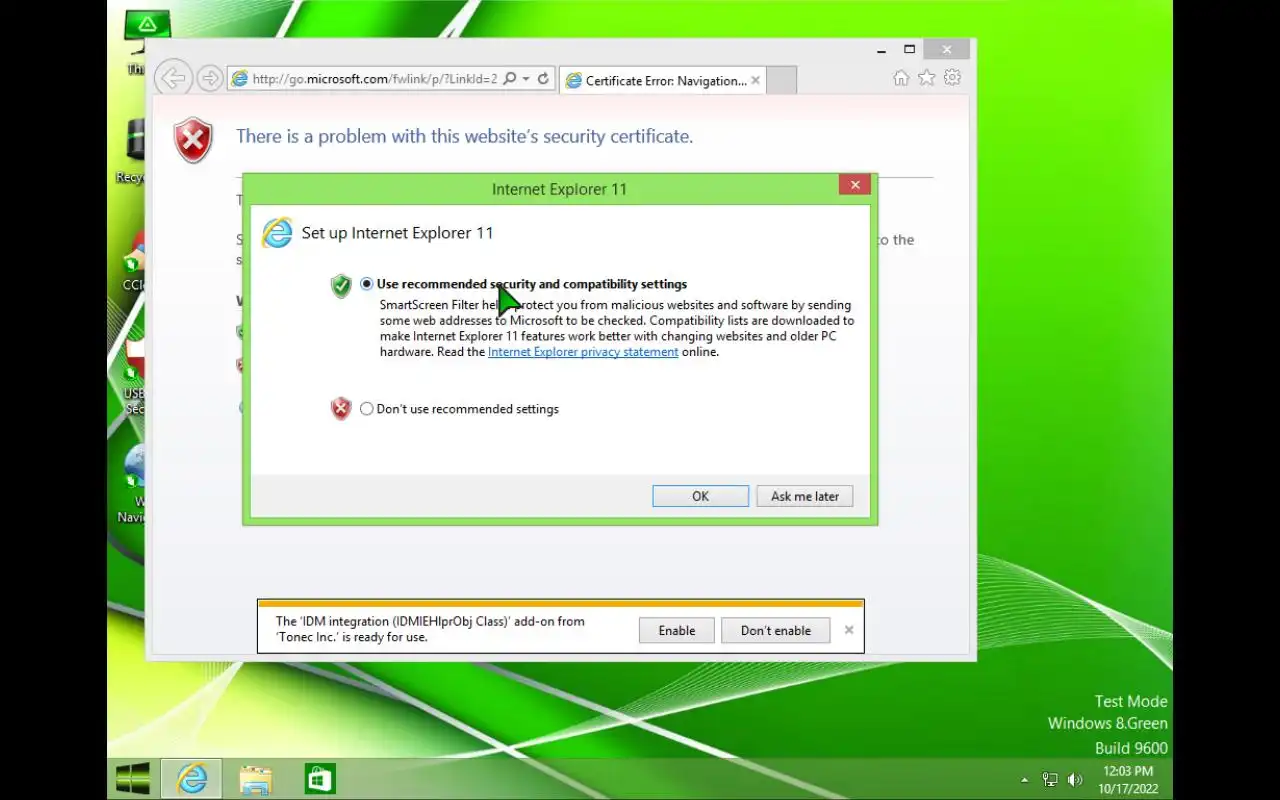The height and width of the screenshot is (800, 1280).
Task: Click the red certificate error shield icon
Action: 193,140
